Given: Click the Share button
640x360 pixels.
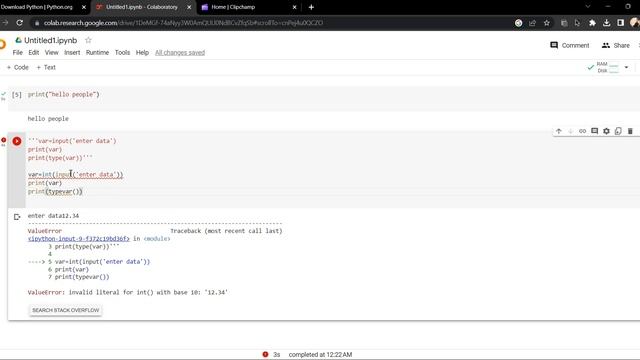Looking at the screenshot, I should 616,45.
